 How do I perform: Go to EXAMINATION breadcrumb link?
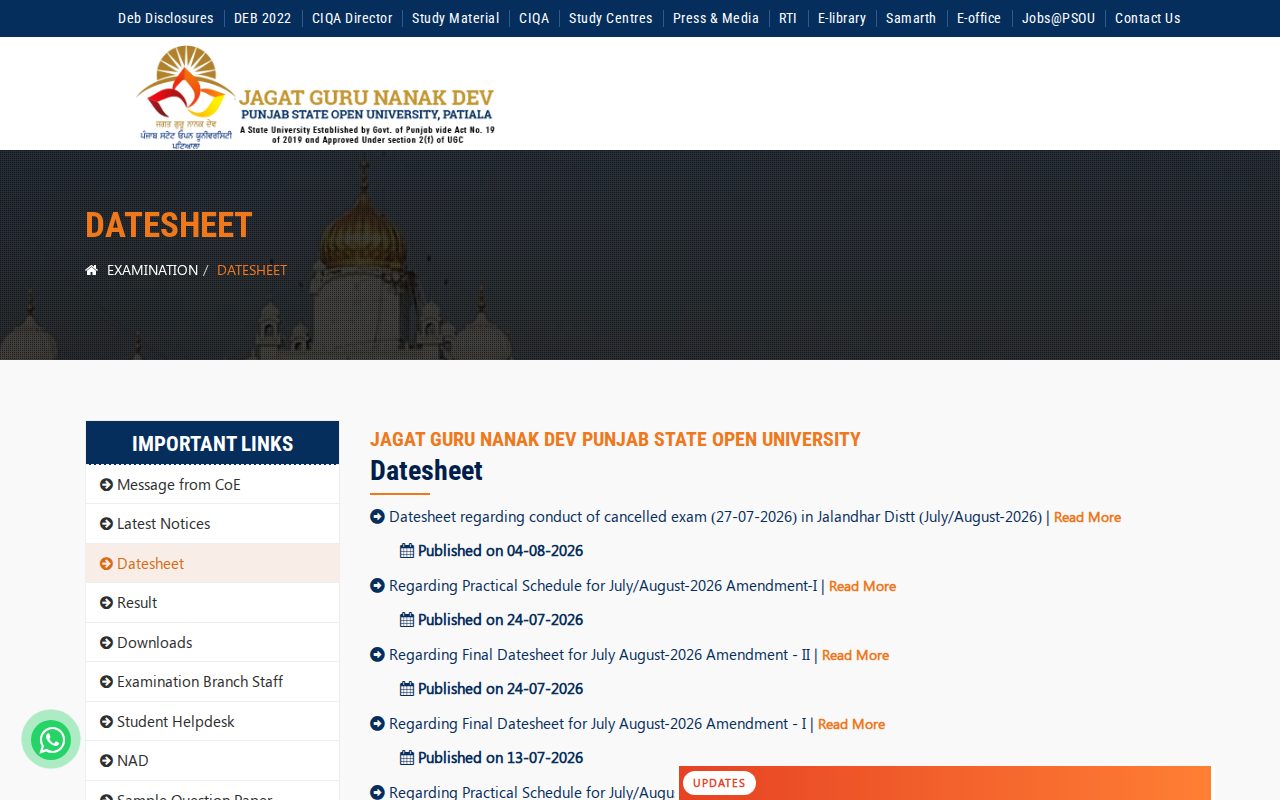click(x=152, y=270)
